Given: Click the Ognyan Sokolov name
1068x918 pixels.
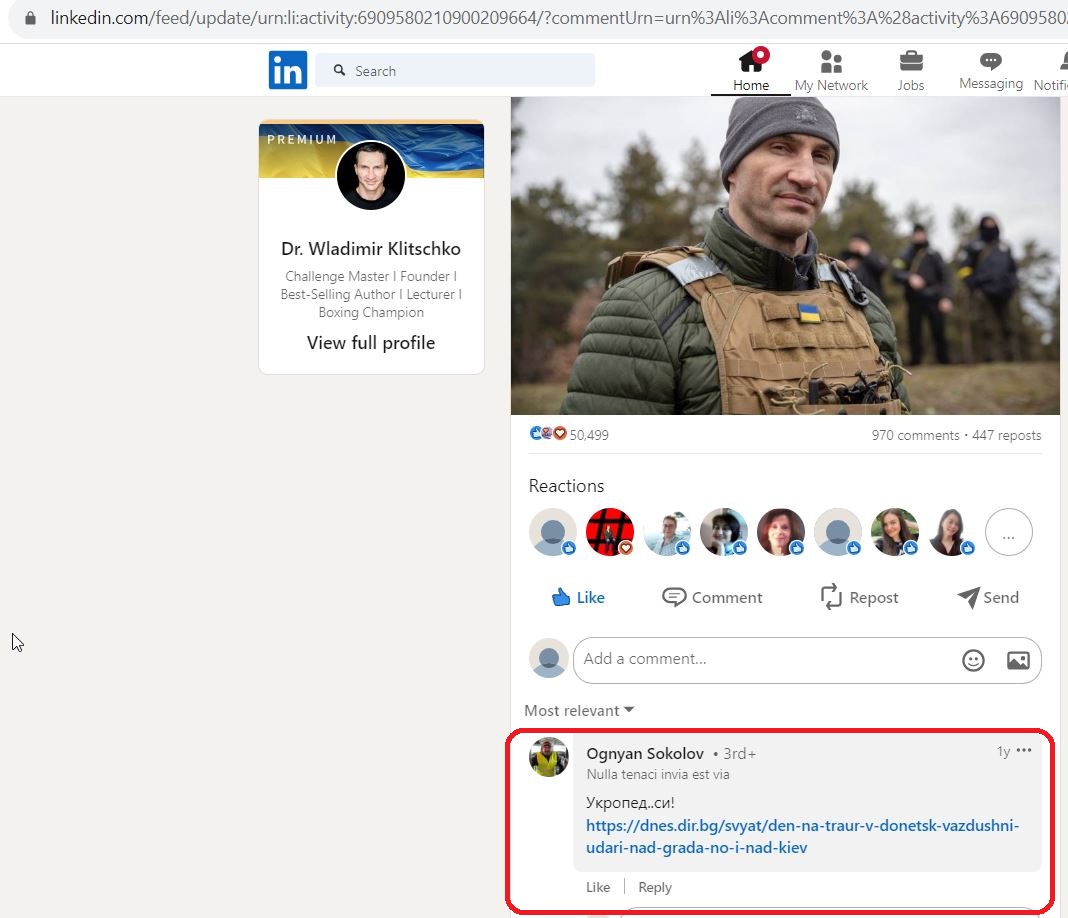Looking at the screenshot, I should click(x=644, y=753).
